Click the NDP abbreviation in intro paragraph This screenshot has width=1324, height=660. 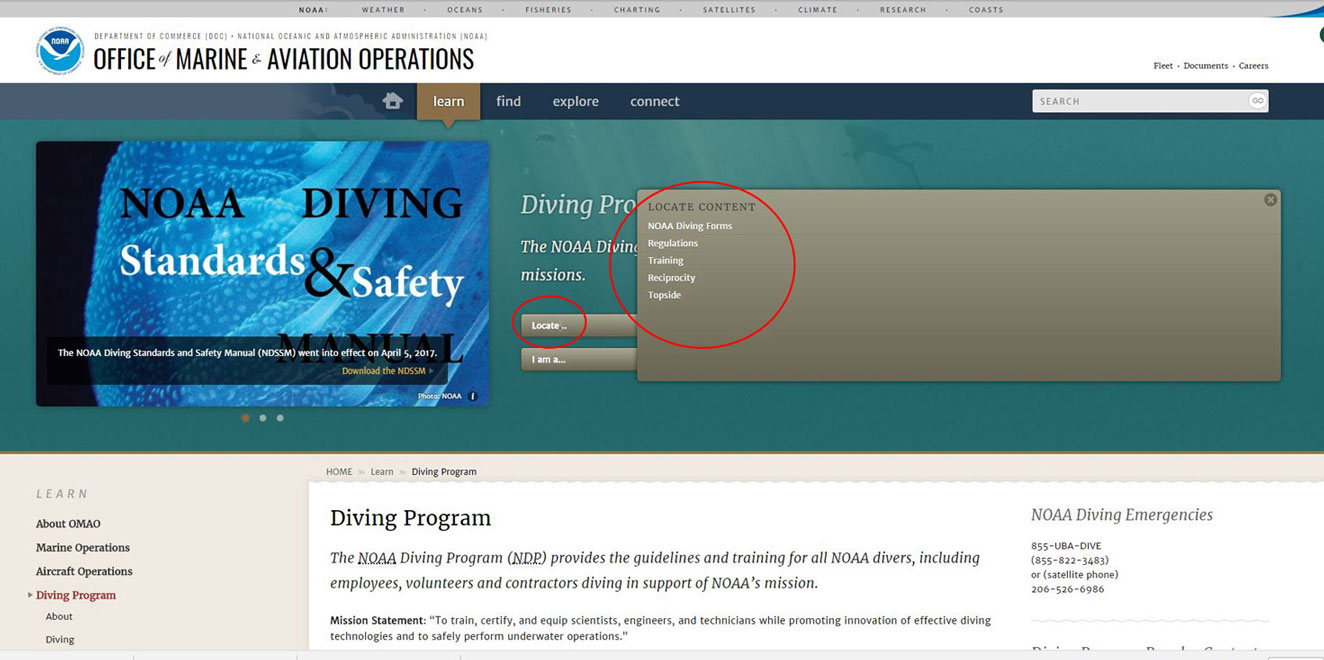click(x=526, y=558)
